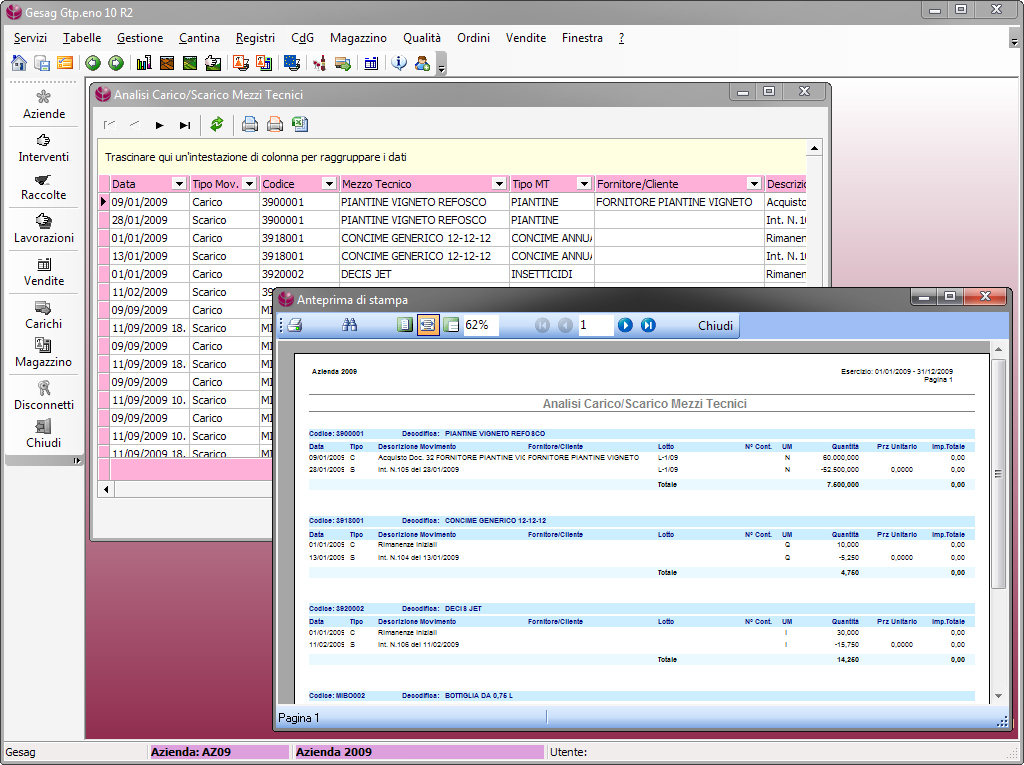1024x765 pixels.
Task: Click the green refresh icon in analysis toolbar
Action: point(216,125)
